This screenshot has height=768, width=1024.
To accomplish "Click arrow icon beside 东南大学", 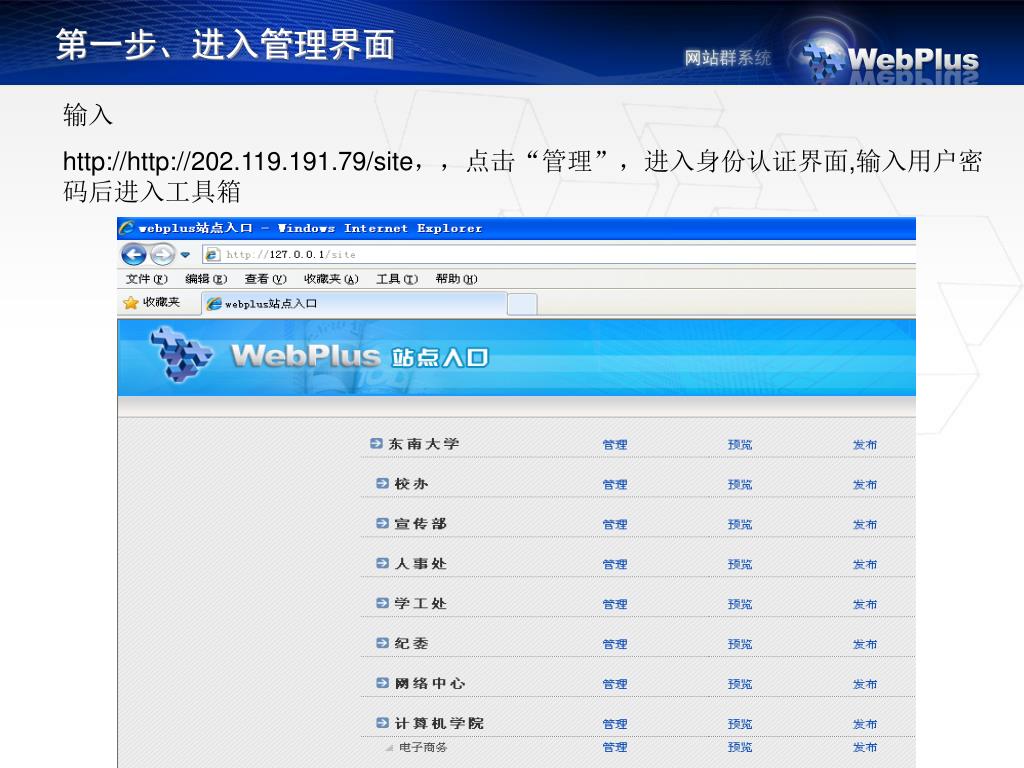I will click(376, 443).
